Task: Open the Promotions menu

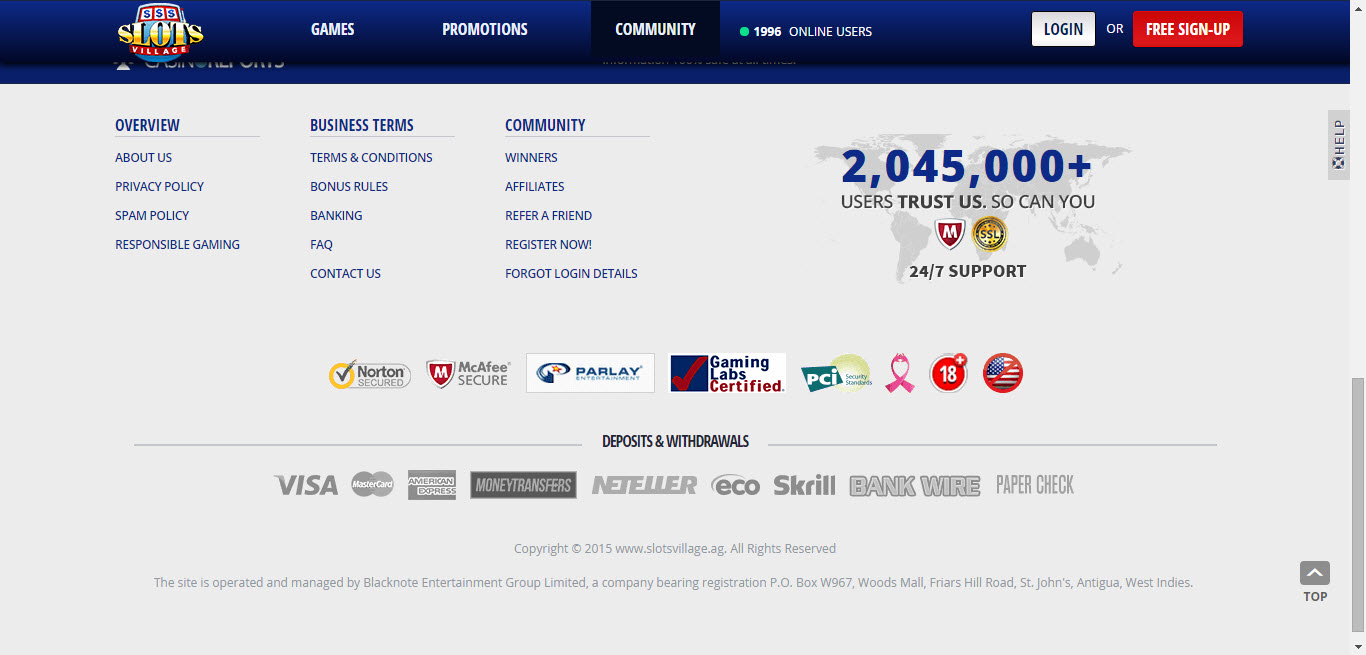Action: pos(485,30)
